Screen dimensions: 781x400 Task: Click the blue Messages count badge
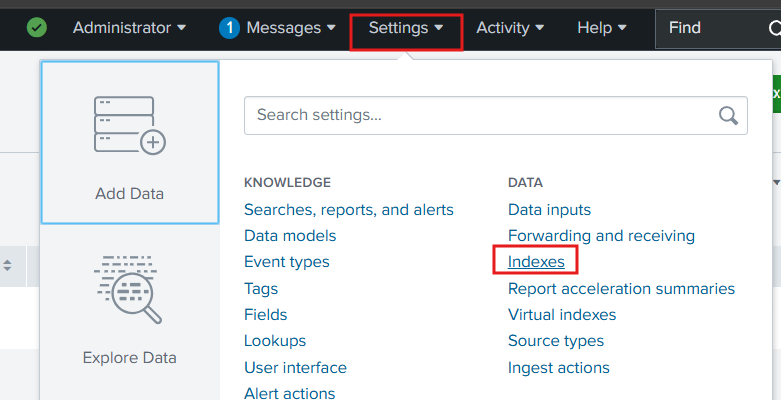[229, 28]
